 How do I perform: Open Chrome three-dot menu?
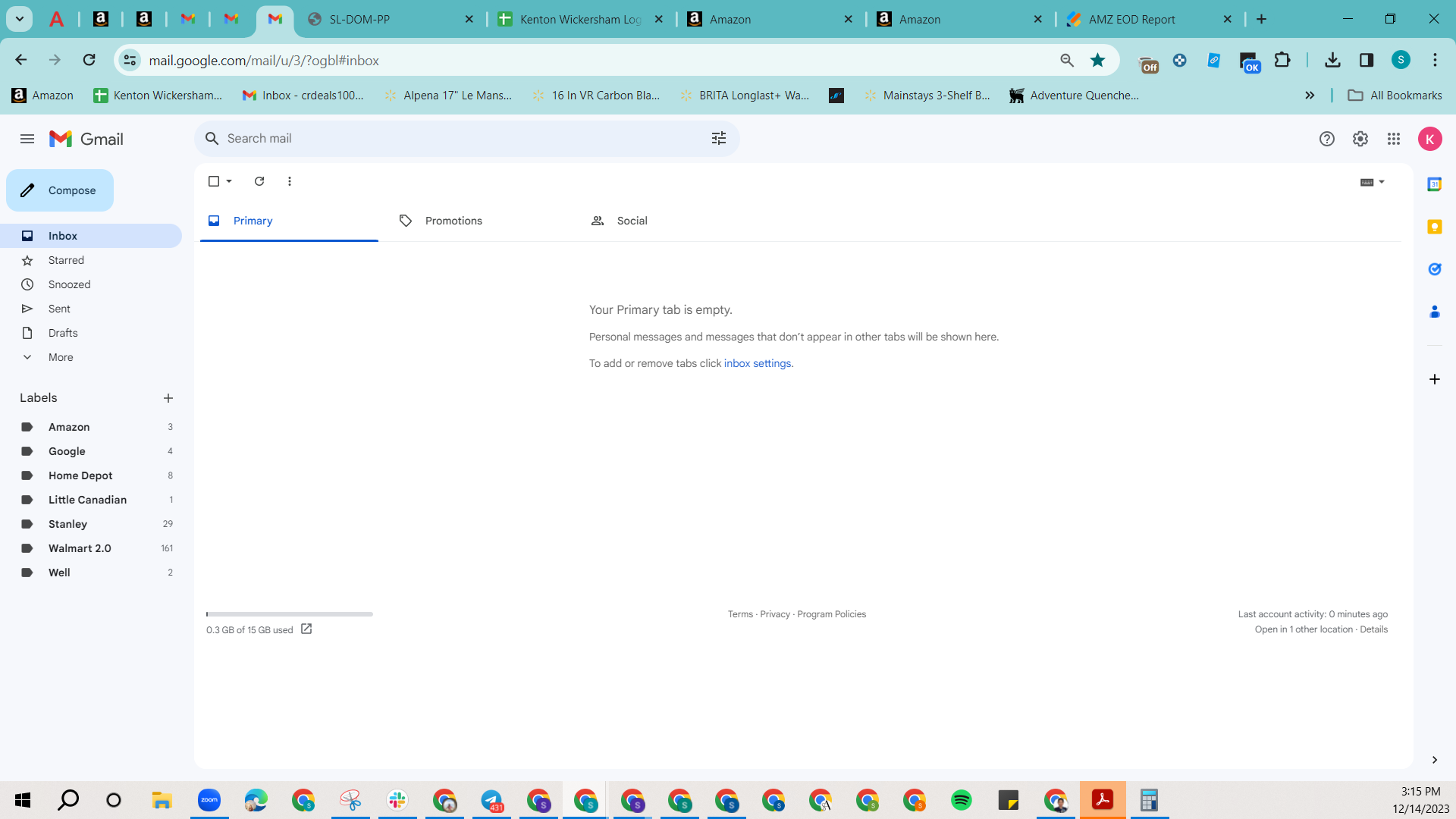point(1435,61)
